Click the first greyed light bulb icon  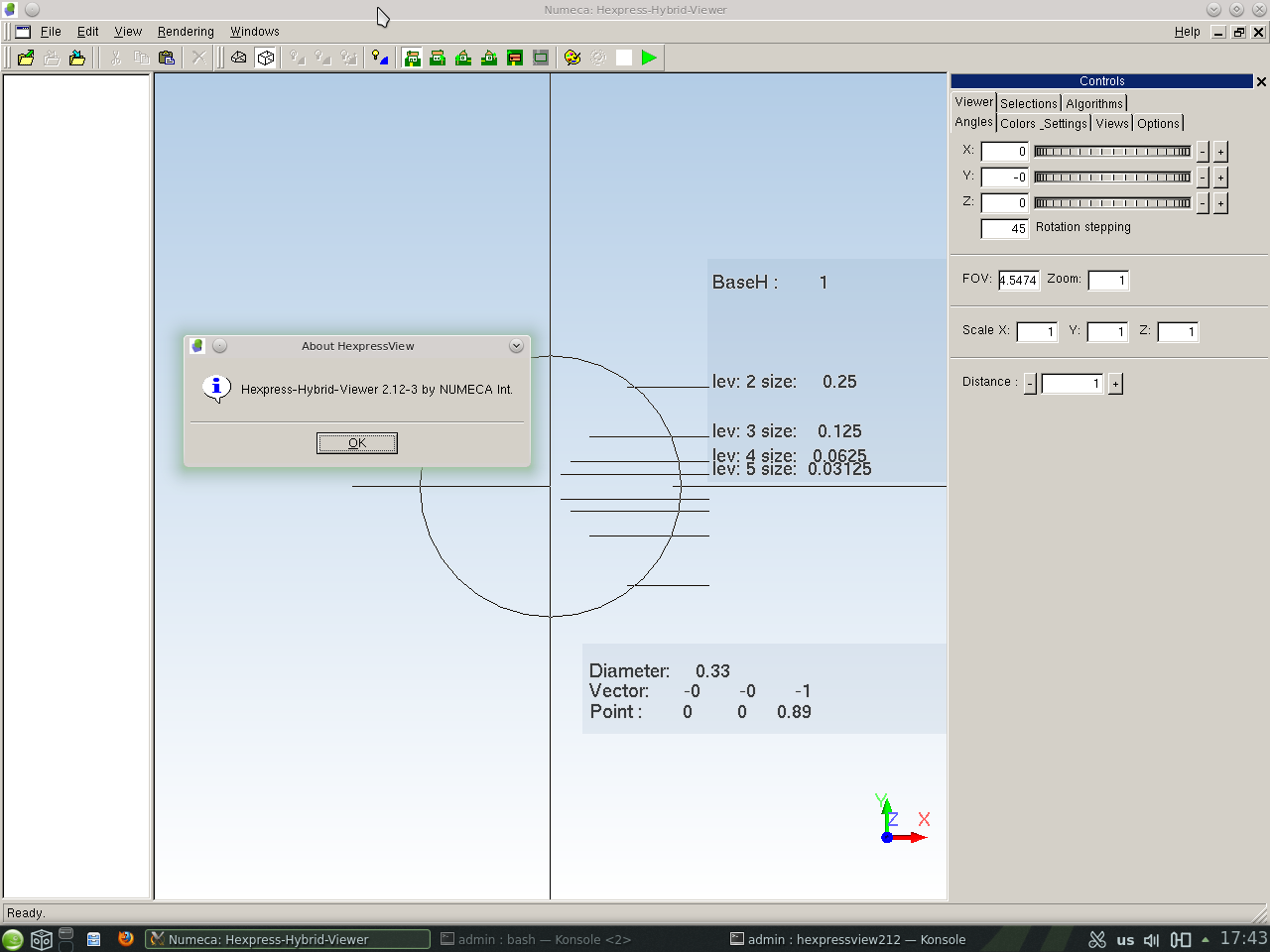pos(297,58)
